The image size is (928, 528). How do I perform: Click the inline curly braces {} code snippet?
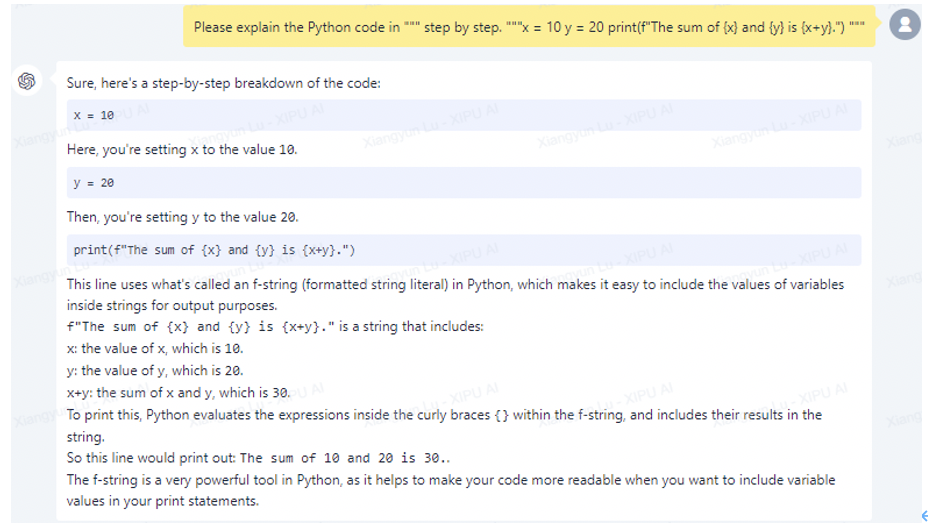(x=501, y=416)
